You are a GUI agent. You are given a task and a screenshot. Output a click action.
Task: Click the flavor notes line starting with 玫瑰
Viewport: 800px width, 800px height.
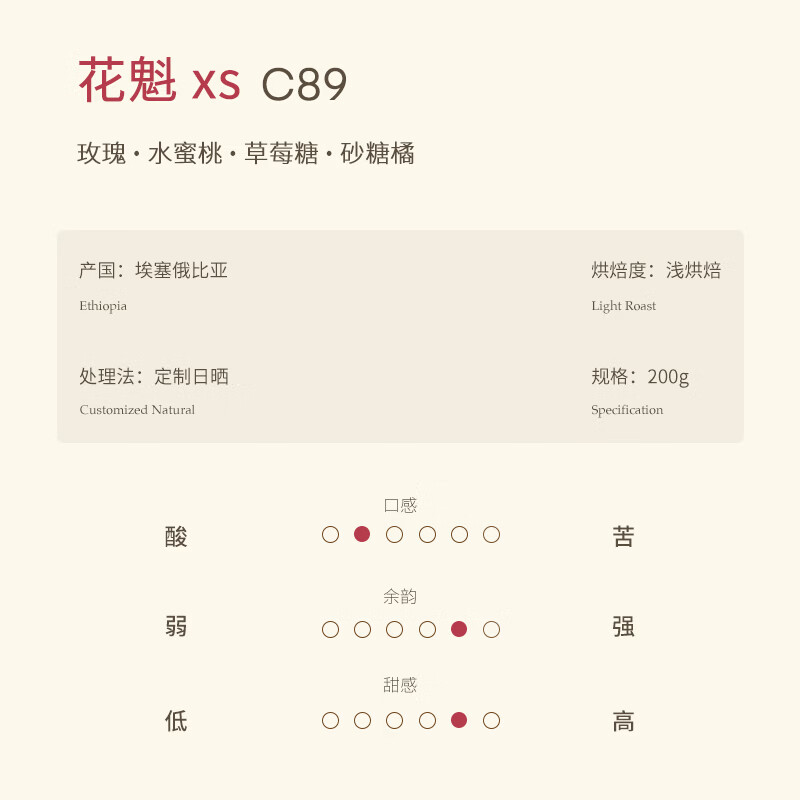(x=246, y=154)
